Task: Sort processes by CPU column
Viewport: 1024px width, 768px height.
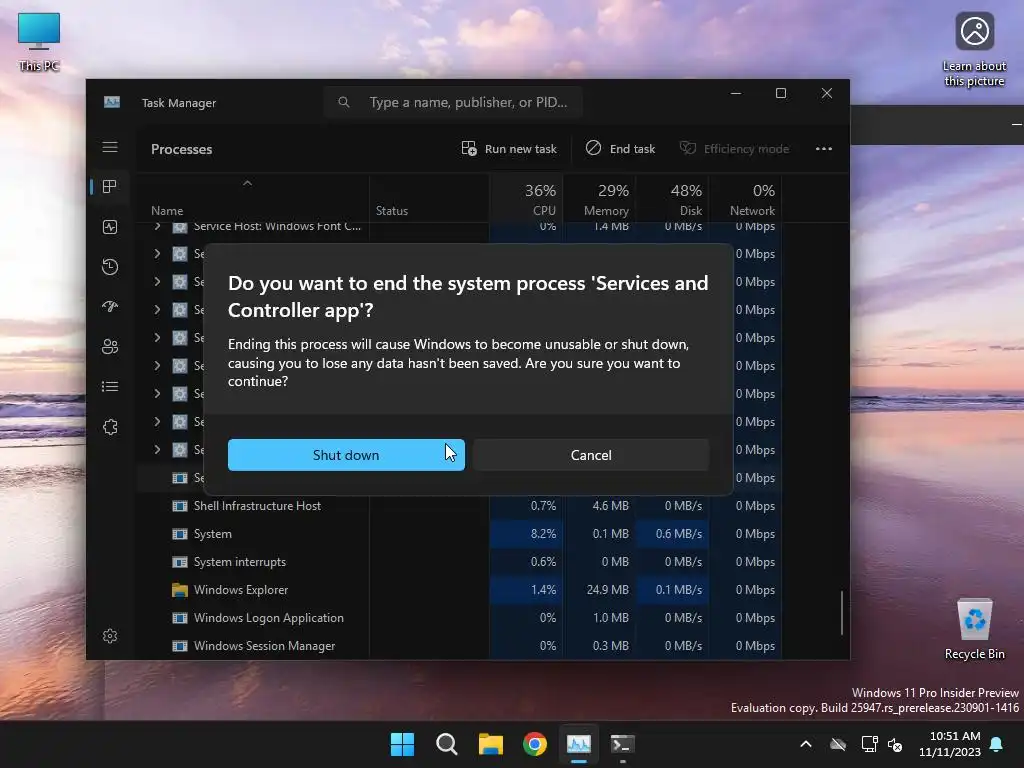Action: 528,200
